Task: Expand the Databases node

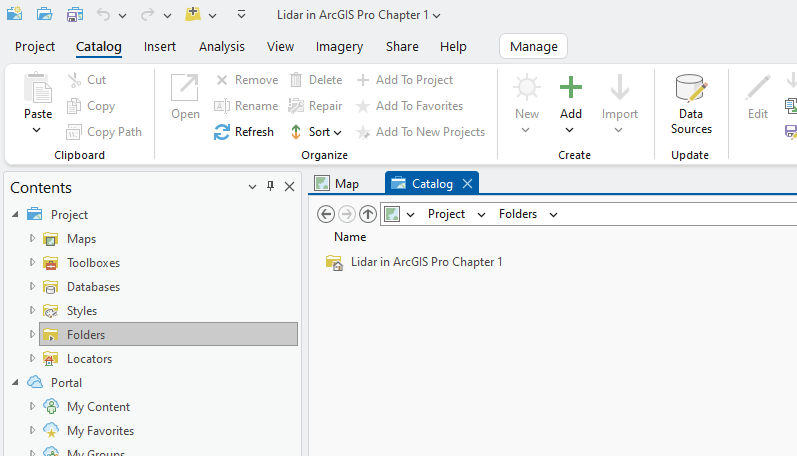Action: [x=32, y=286]
